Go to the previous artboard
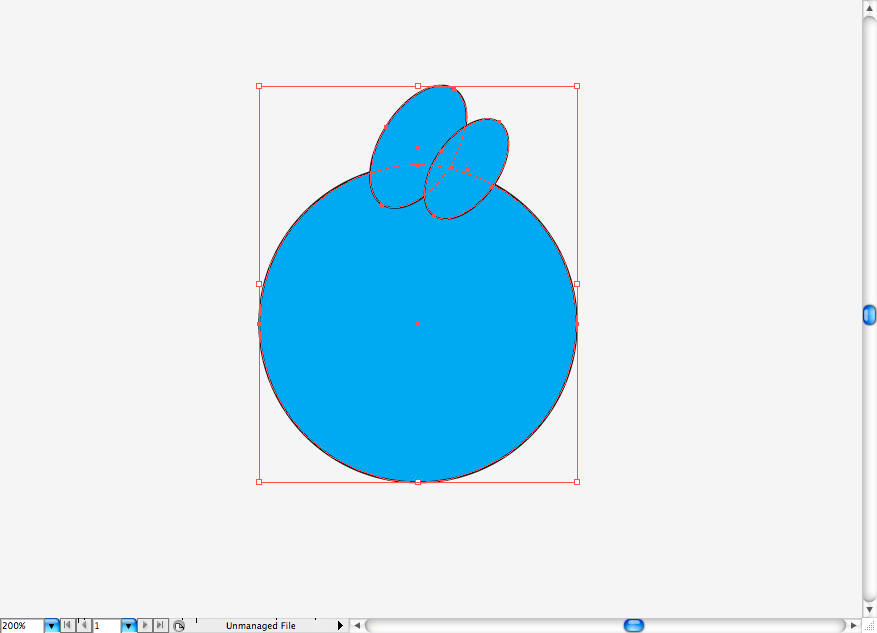This screenshot has height=633, width=877. 84,625
